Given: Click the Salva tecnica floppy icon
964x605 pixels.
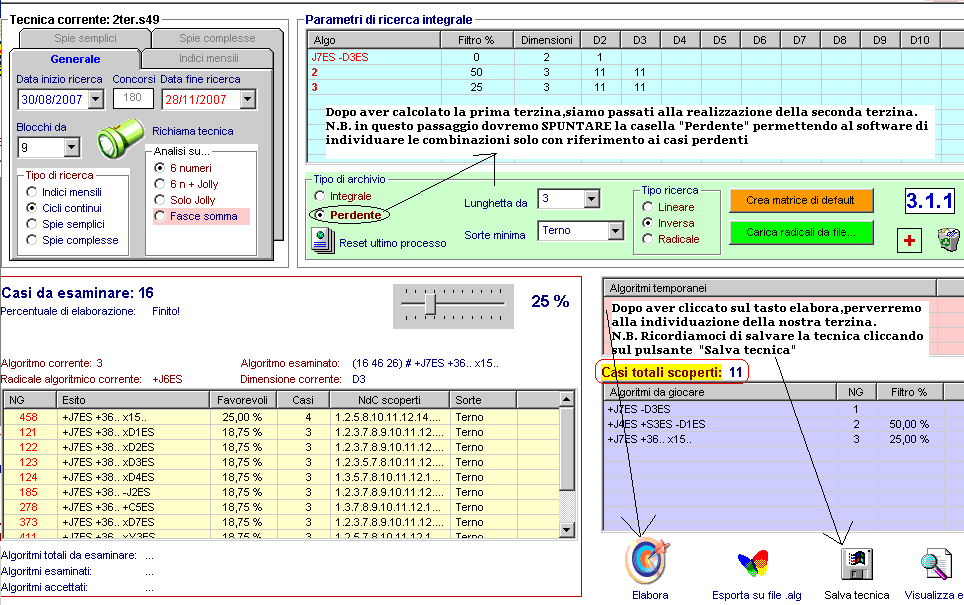Looking at the screenshot, I should tap(856, 564).
